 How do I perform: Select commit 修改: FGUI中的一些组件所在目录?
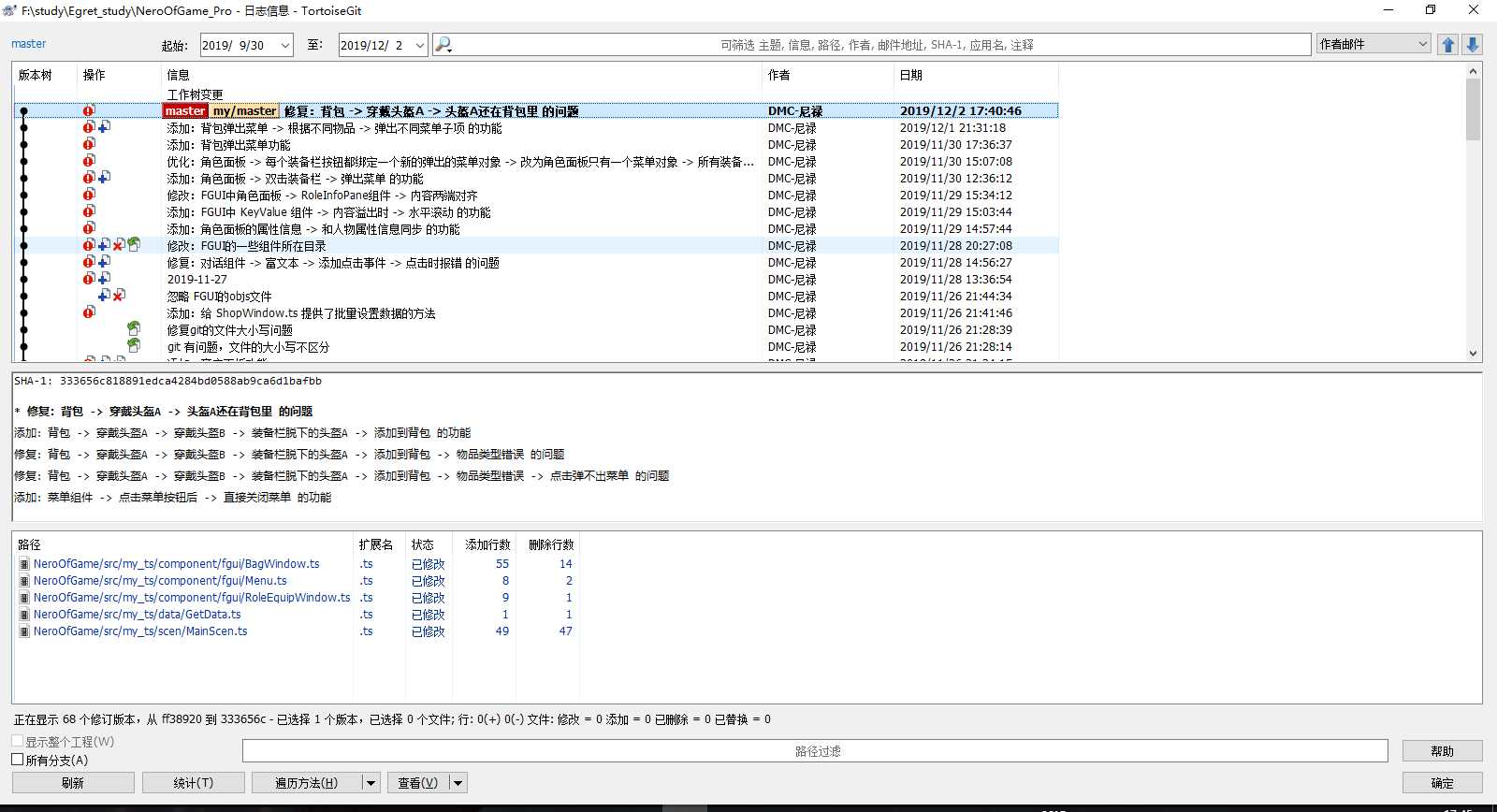pos(246,246)
